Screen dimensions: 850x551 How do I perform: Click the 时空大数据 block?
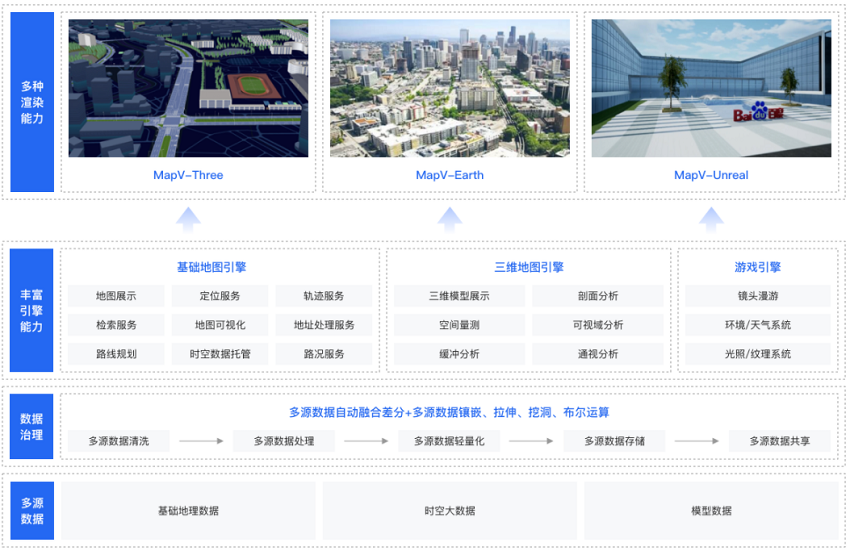coord(449,510)
